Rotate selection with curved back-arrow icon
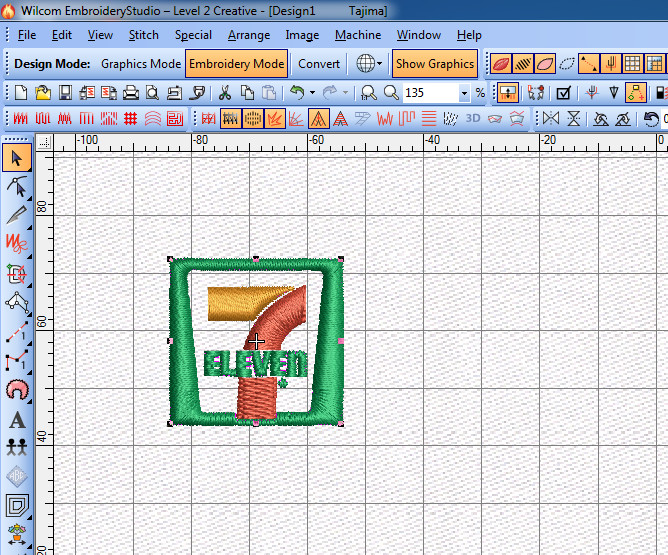This screenshot has width=668, height=555. pyautogui.click(x=651, y=119)
